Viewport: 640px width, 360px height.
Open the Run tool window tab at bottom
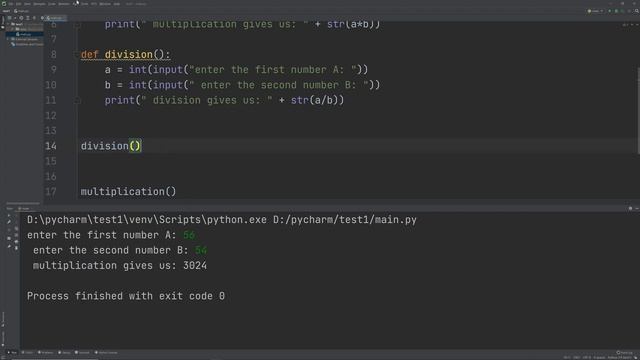pyautogui.click(x=12, y=353)
